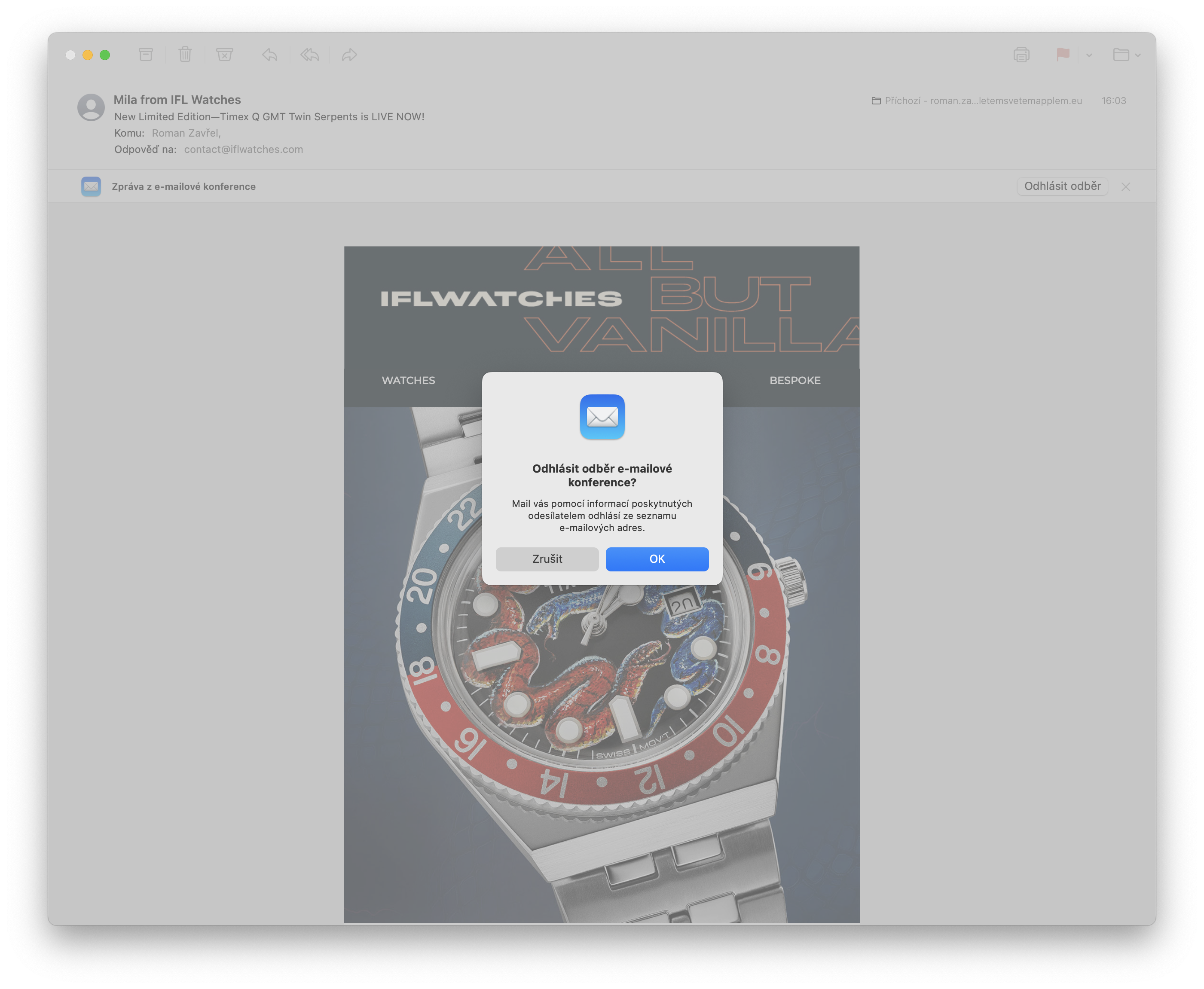Screen dimensions: 1204x989
Task: Flag the message with orange flag
Action: point(1063,55)
